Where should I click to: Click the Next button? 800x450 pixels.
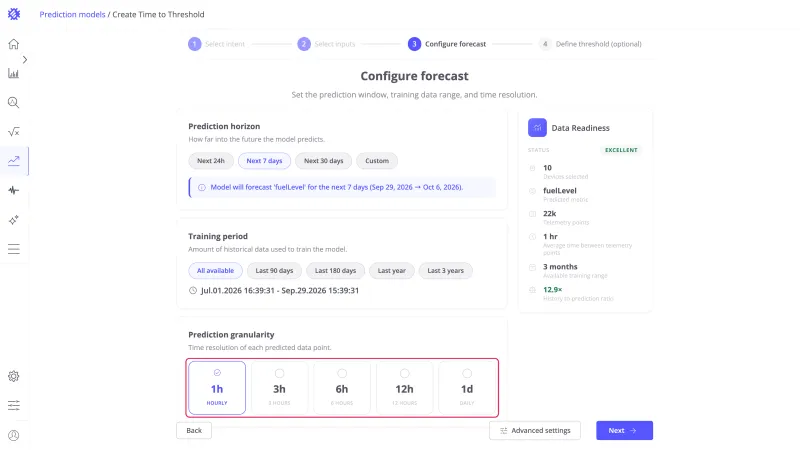[624, 431]
